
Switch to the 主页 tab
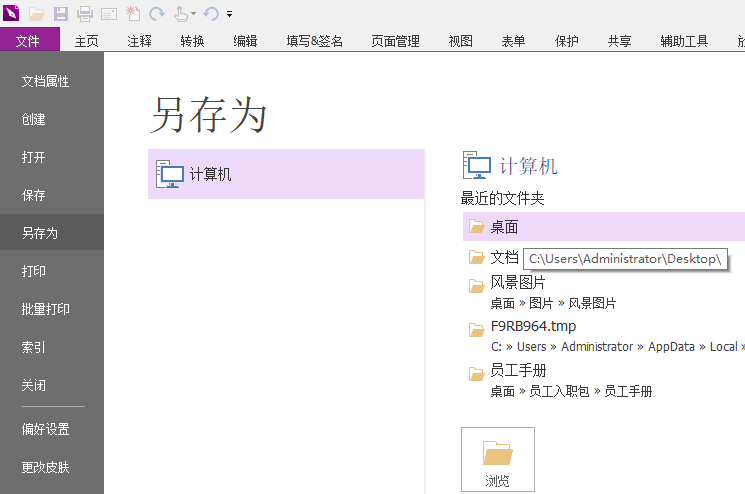86,41
